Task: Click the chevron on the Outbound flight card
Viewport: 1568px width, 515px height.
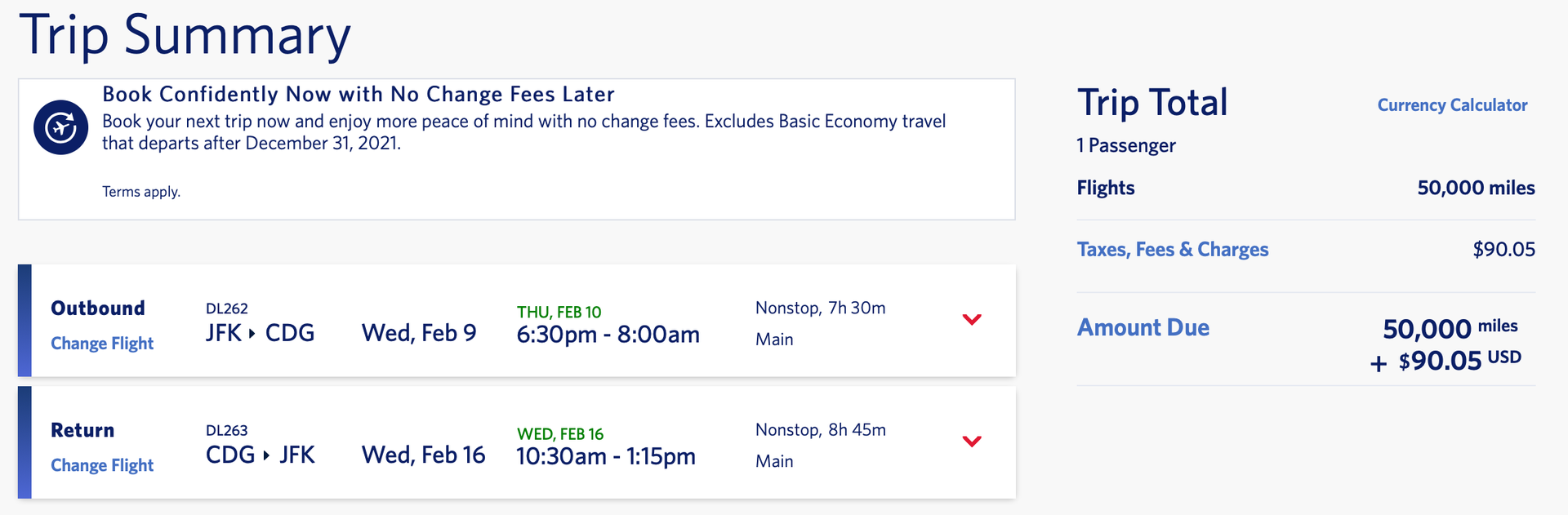Action: point(972,320)
